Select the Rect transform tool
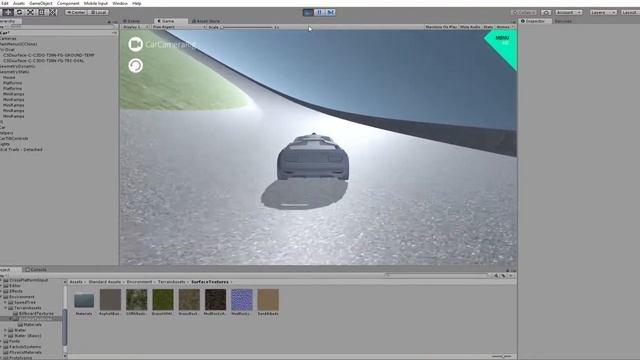Viewport: 640px width, 360px height. click(x=42, y=12)
